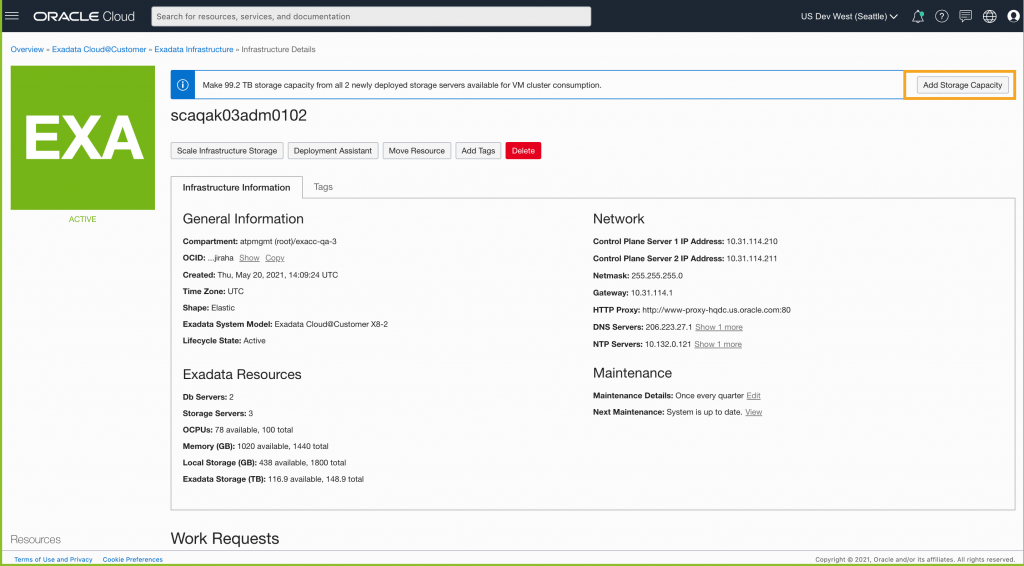This screenshot has height=566, width=1024.
Task: Show the full OCID
Action: tap(249, 259)
